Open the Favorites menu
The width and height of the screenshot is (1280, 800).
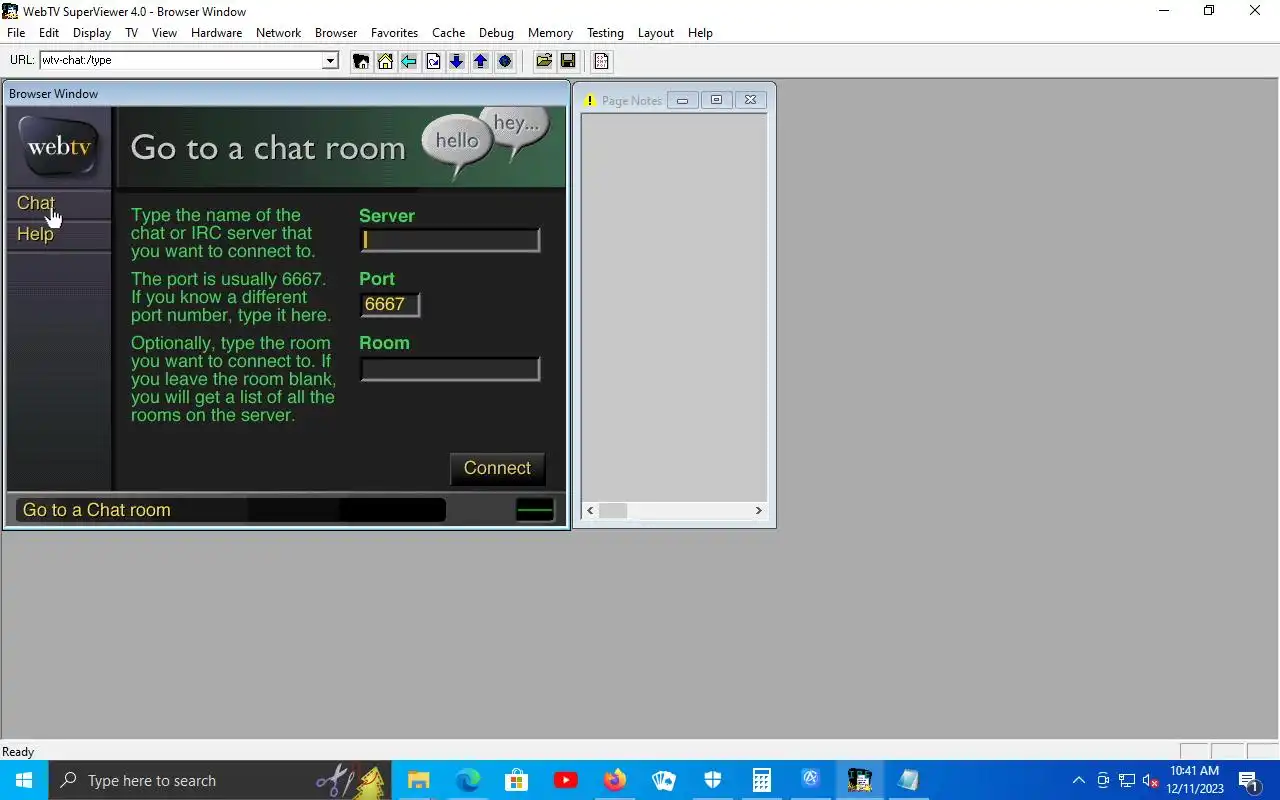(394, 33)
